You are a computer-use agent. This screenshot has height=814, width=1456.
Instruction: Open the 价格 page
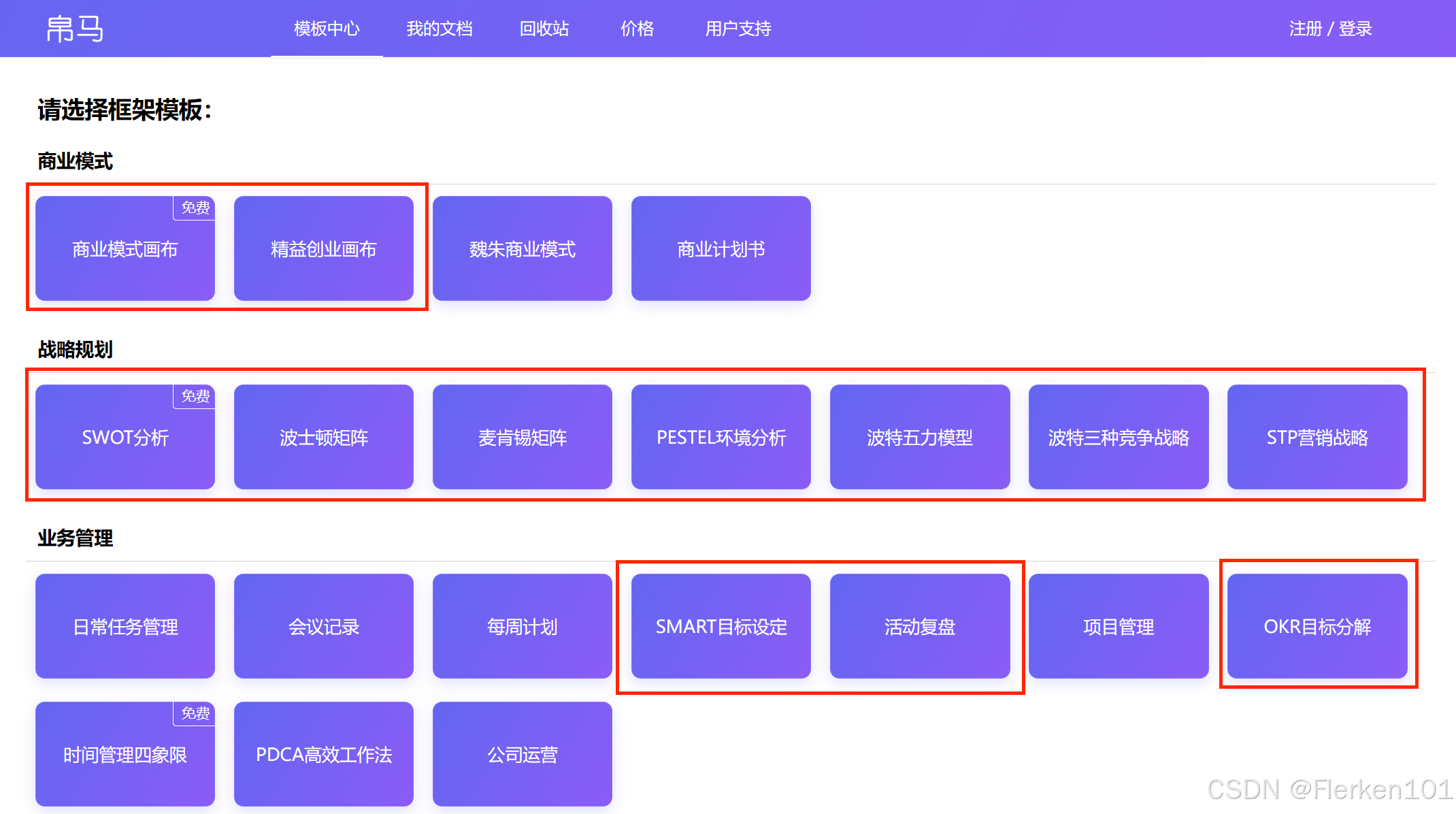637,29
